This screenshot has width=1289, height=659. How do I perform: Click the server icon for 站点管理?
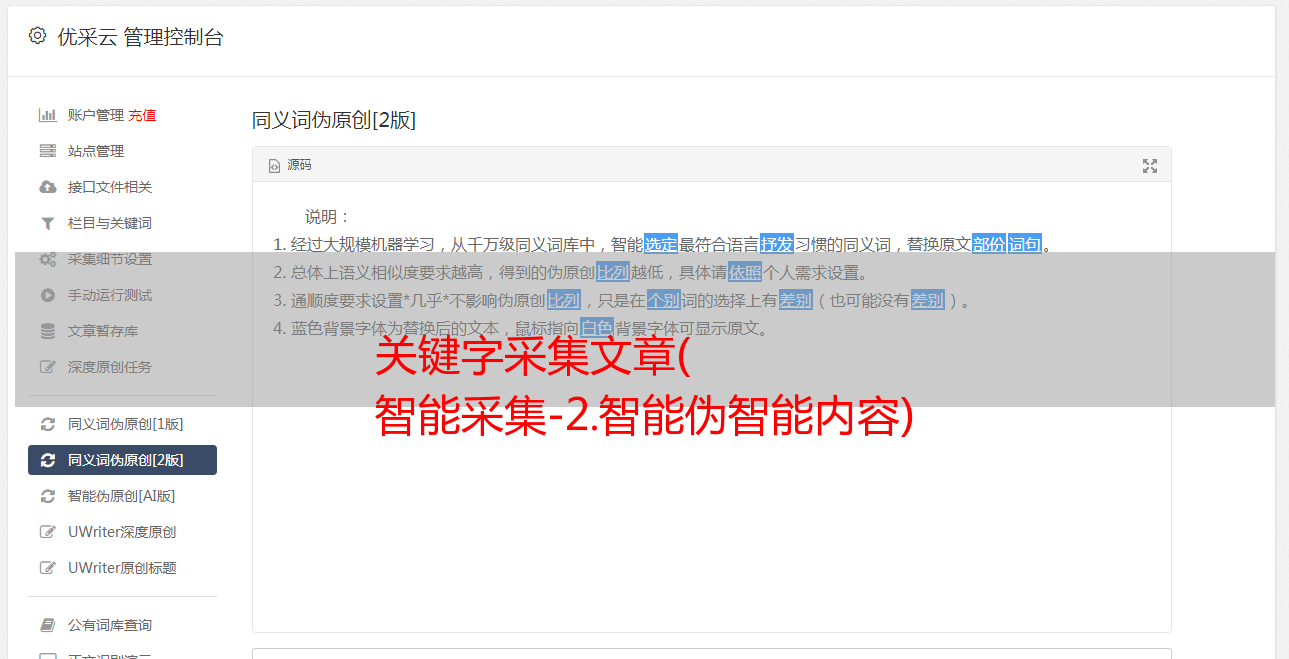click(x=47, y=151)
